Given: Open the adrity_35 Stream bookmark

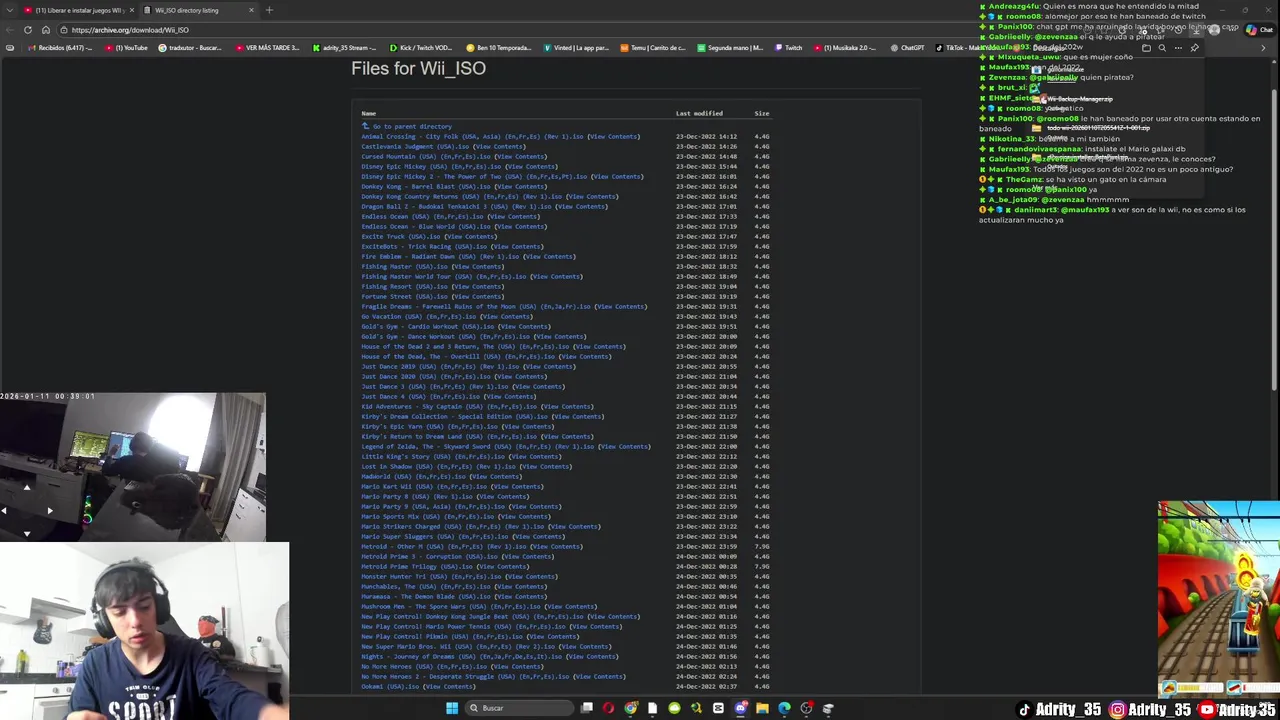Looking at the screenshot, I should (344, 48).
